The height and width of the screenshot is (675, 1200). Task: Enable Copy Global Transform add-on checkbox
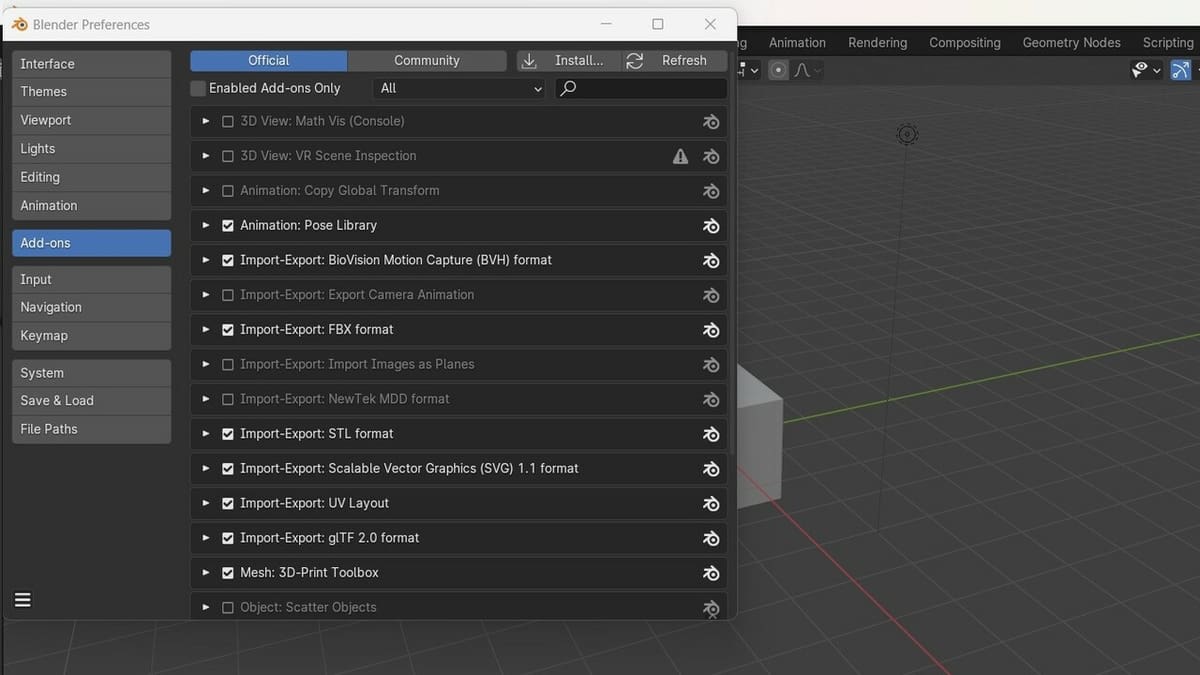(228, 191)
